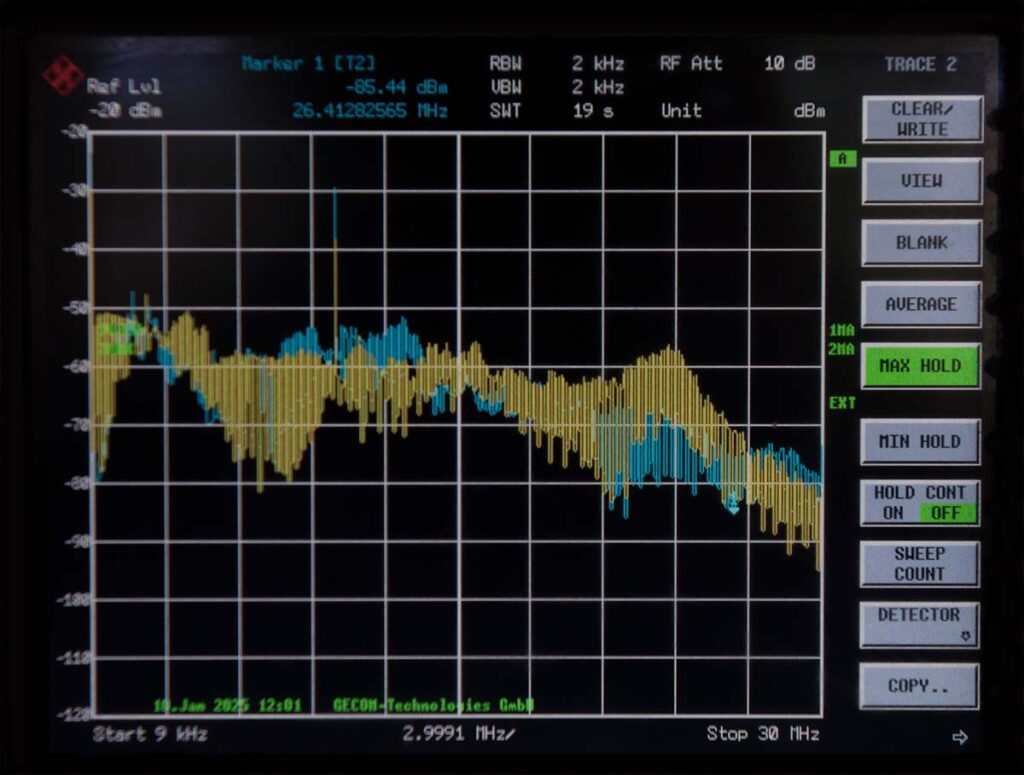This screenshot has height=775, width=1024.
Task: Disable the active MAX HOLD mode
Action: click(918, 366)
